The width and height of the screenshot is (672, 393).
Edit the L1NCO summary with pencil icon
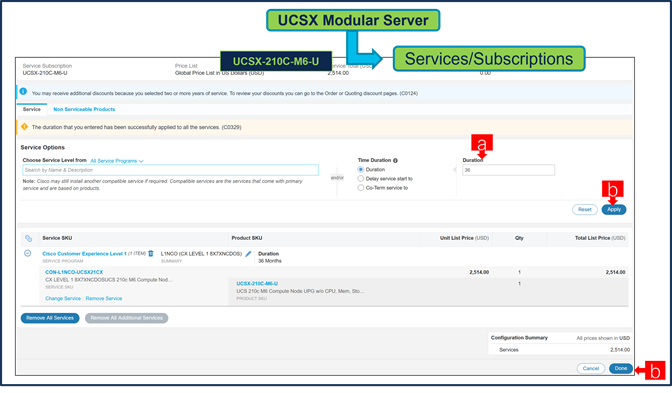pyautogui.click(x=248, y=254)
